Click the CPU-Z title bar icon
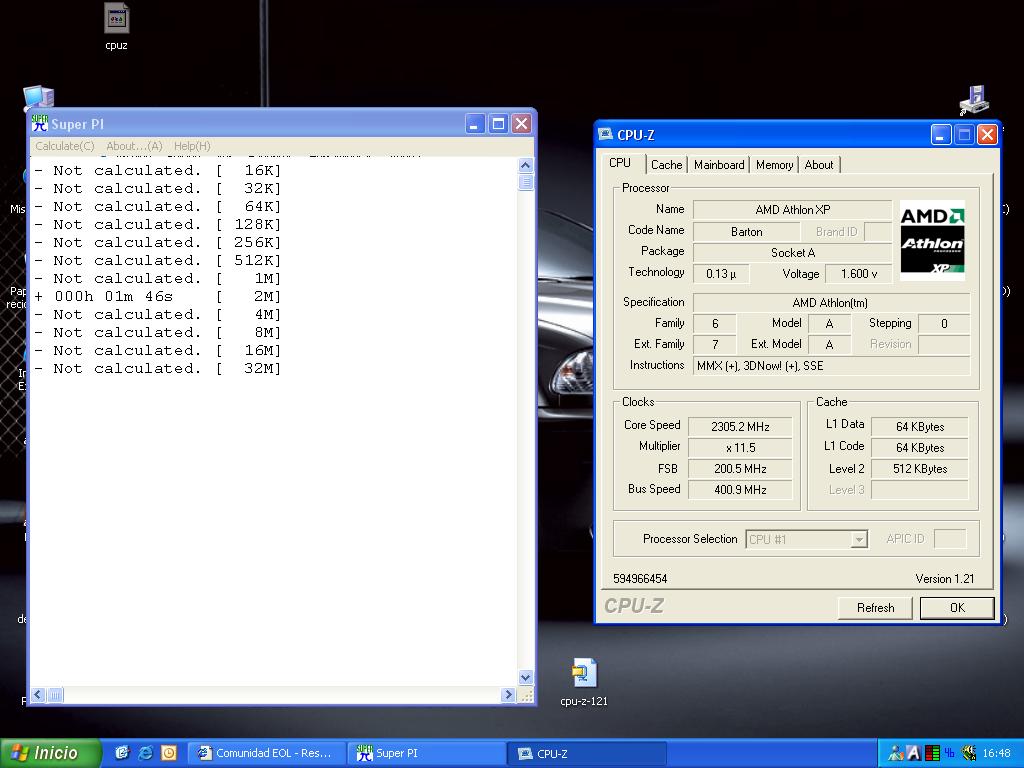Screen dimensions: 1024x768 click(x=606, y=135)
